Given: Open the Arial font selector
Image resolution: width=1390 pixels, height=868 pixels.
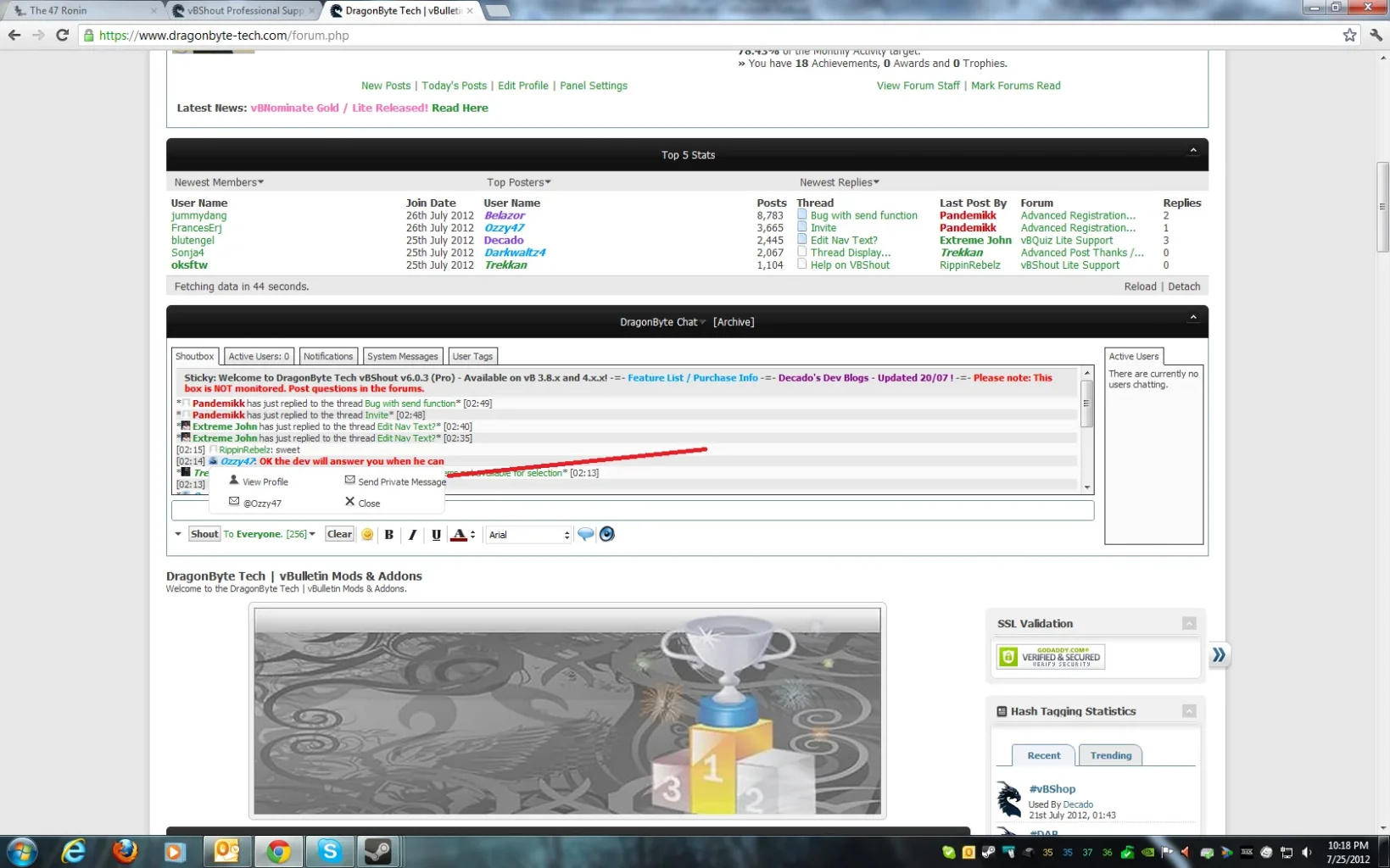Looking at the screenshot, I should tap(528, 535).
